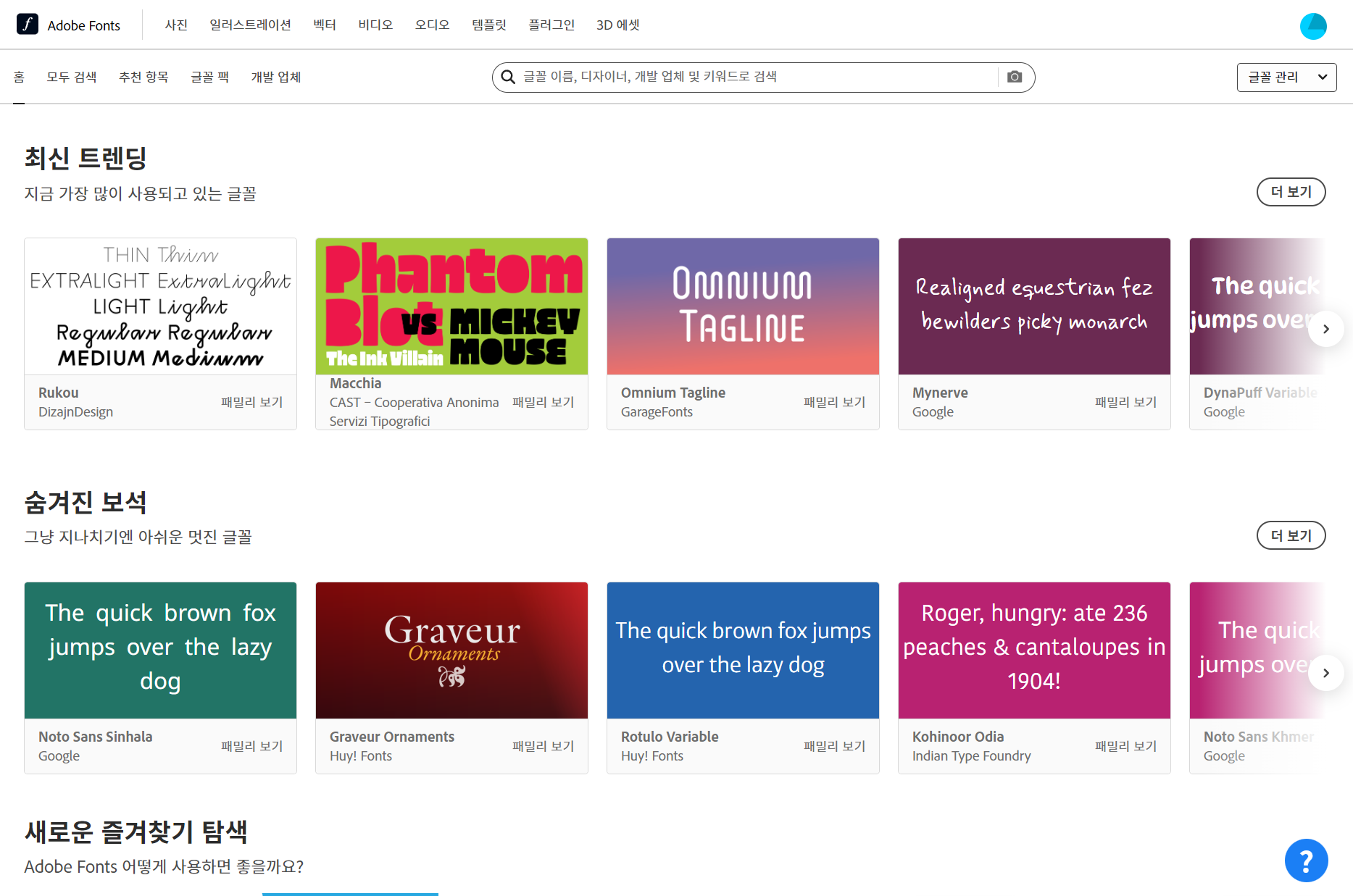Open the user profile avatar
The height and width of the screenshot is (896, 1353).
coord(1312,26)
